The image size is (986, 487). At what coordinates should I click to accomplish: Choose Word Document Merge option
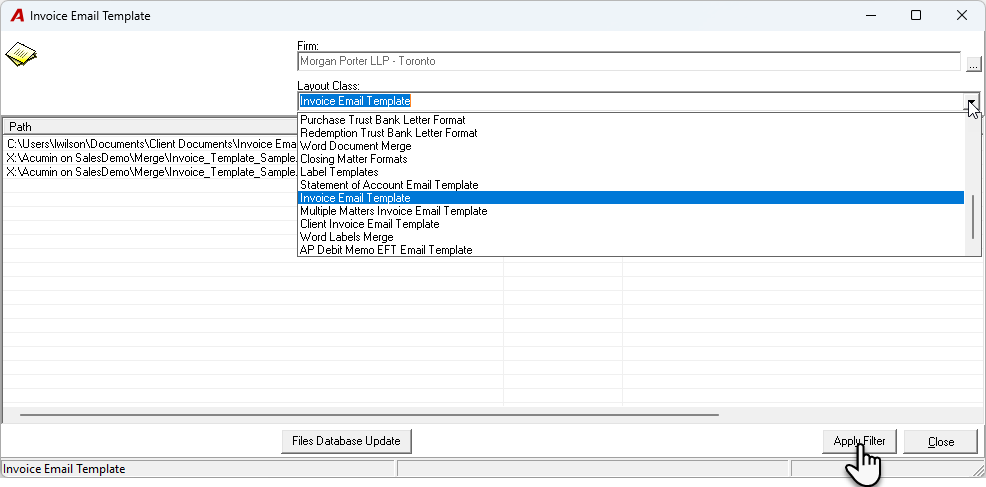[631, 146]
